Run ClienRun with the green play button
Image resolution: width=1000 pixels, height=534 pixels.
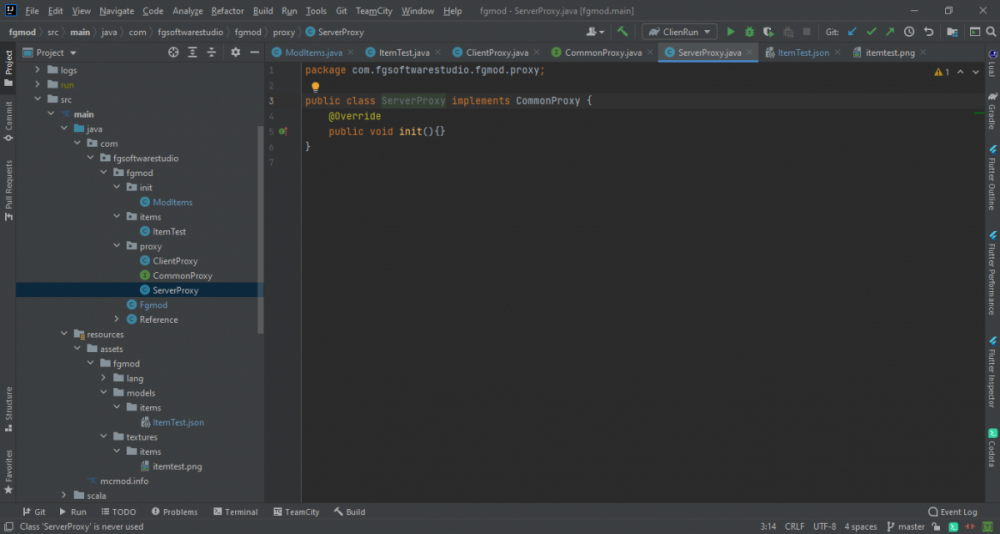click(x=730, y=31)
